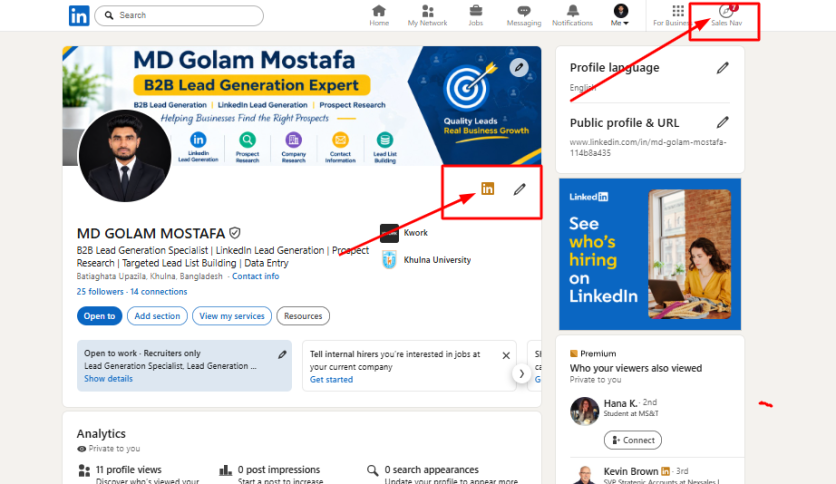Screen dimensions: 836x484
Task: Open Hana K. profile name
Action: 620,403
